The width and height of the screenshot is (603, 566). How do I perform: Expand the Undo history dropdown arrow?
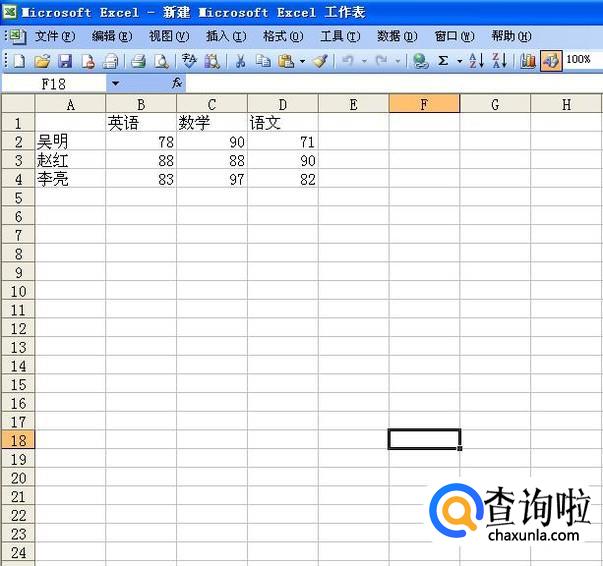364,61
